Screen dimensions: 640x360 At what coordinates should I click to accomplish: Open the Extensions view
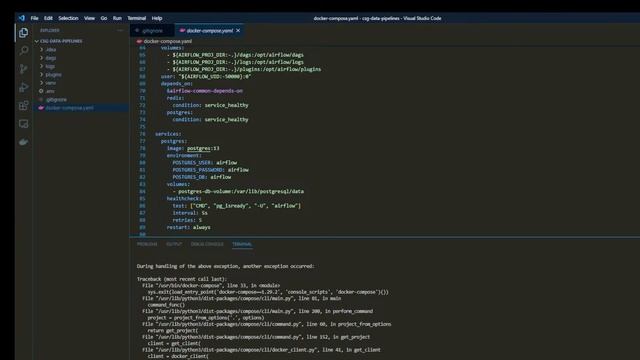(23, 105)
